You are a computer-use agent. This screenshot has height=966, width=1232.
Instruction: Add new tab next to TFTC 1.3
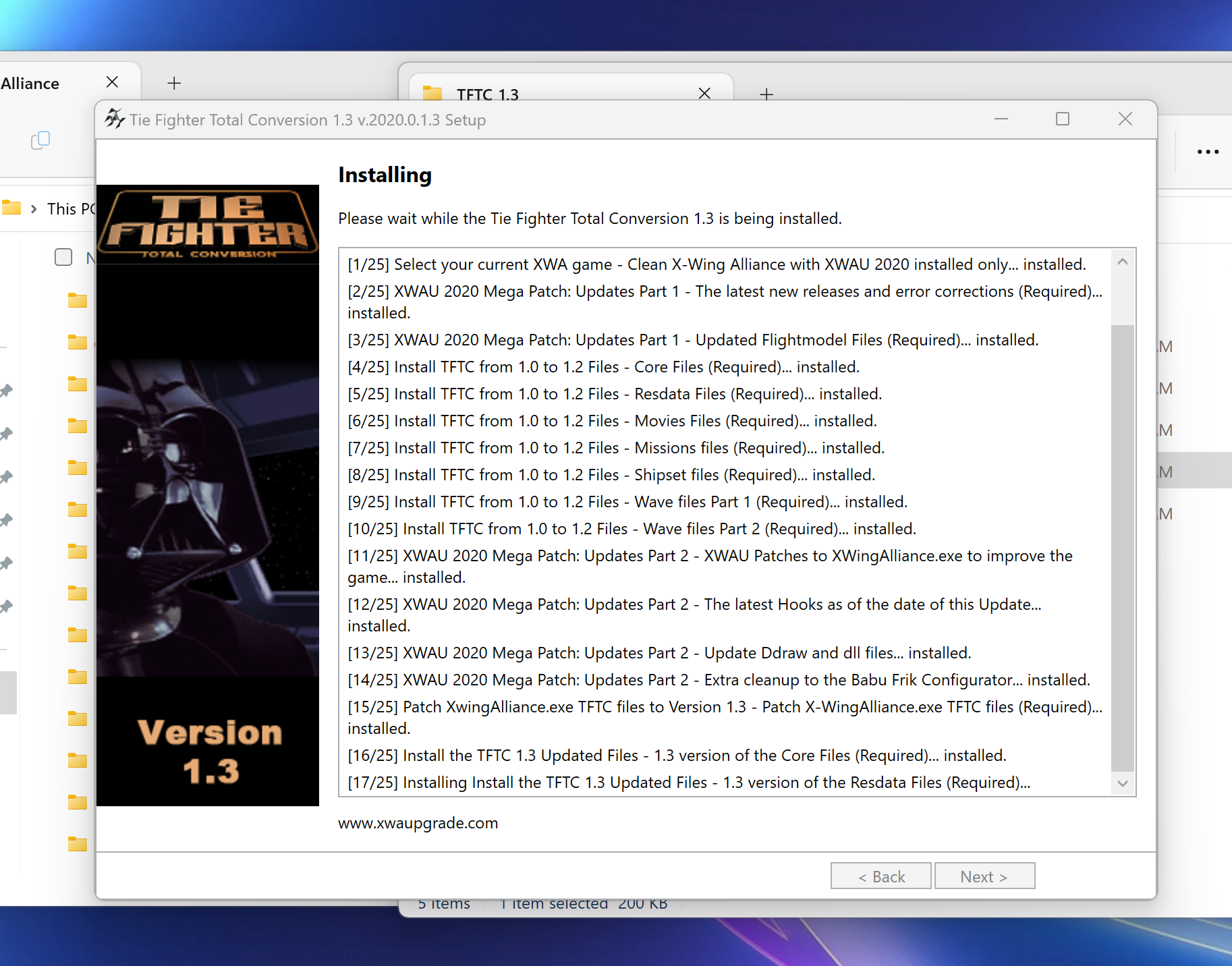[x=766, y=94]
